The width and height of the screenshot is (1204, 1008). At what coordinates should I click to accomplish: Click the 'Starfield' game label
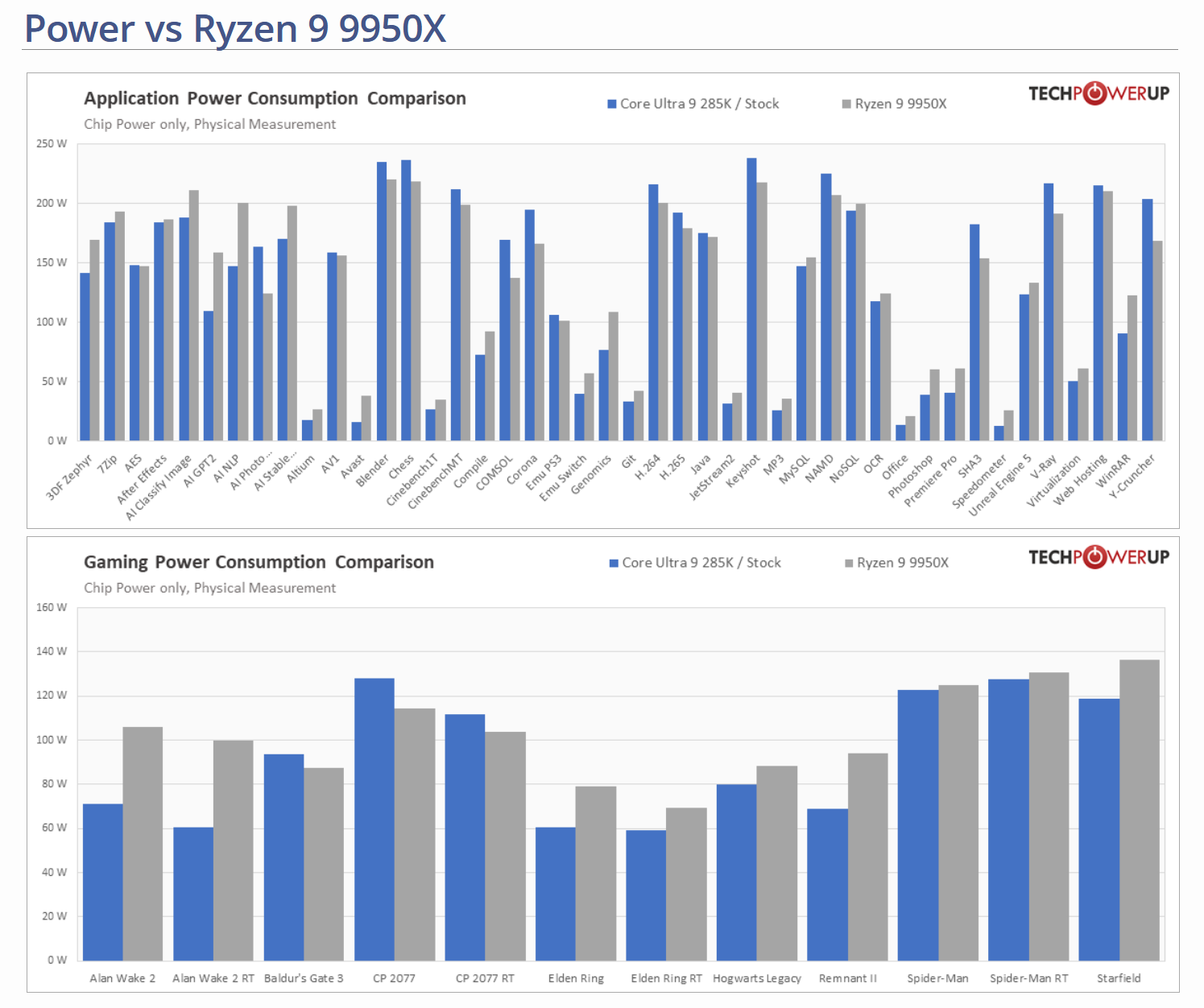[x=1119, y=978]
